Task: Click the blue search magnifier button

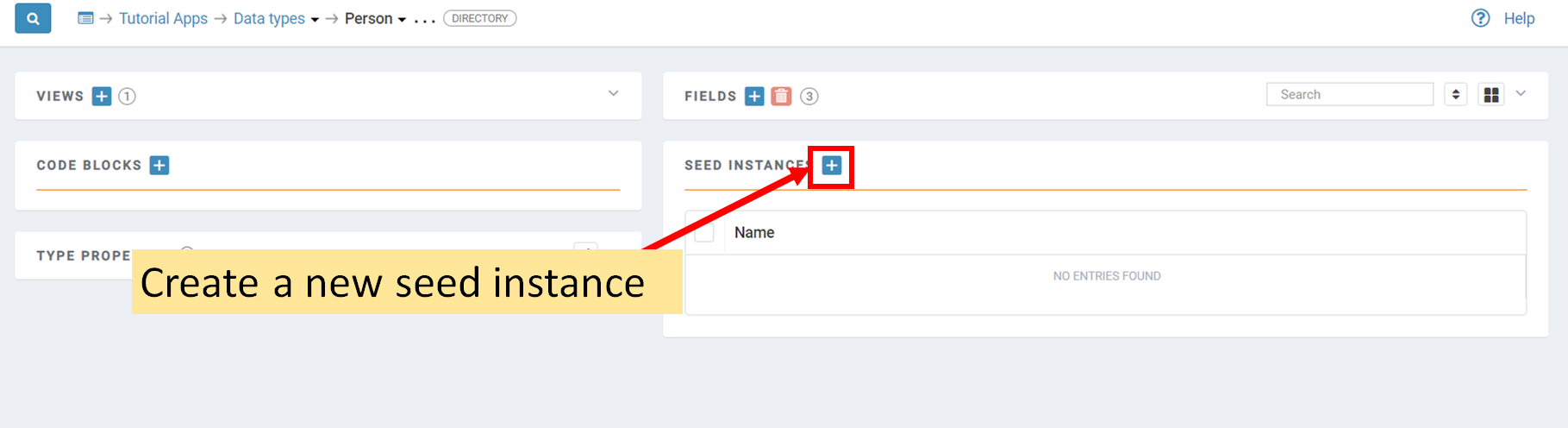Action: 33,18
